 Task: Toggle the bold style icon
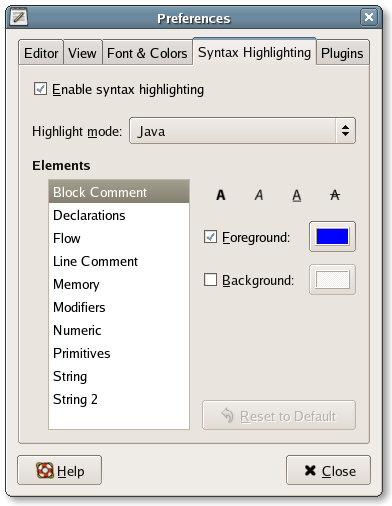pyautogui.click(x=221, y=195)
